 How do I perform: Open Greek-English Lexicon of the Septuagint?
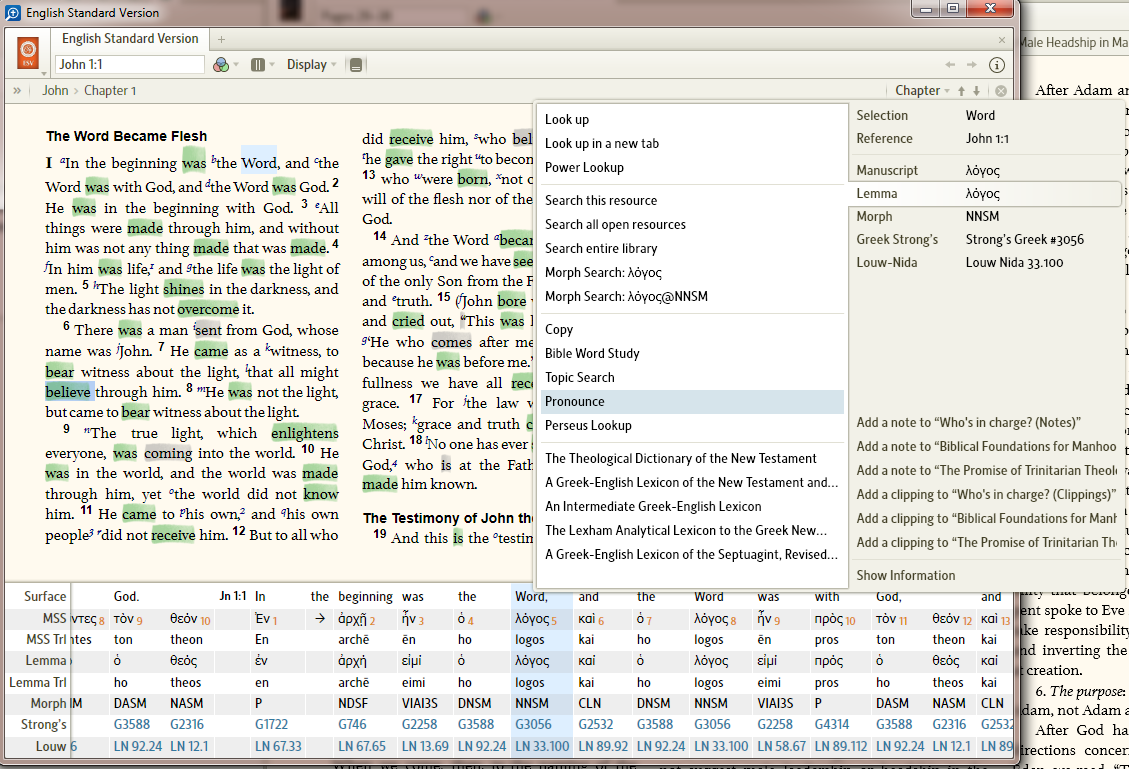692,554
